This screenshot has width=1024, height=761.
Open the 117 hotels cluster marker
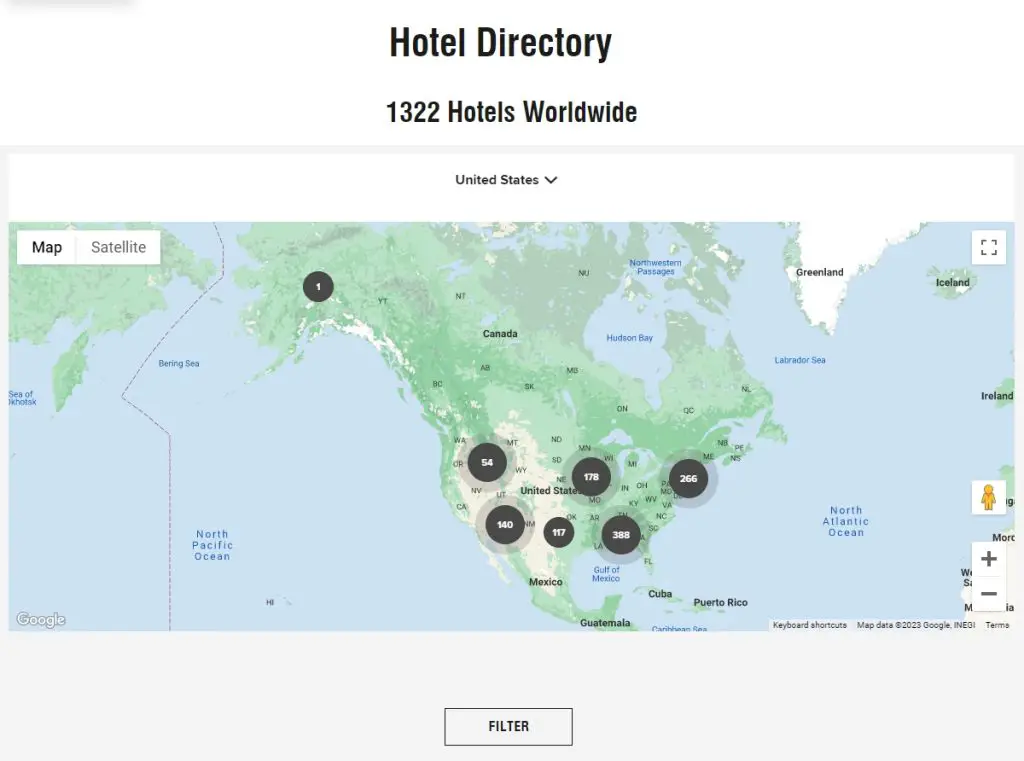point(559,532)
